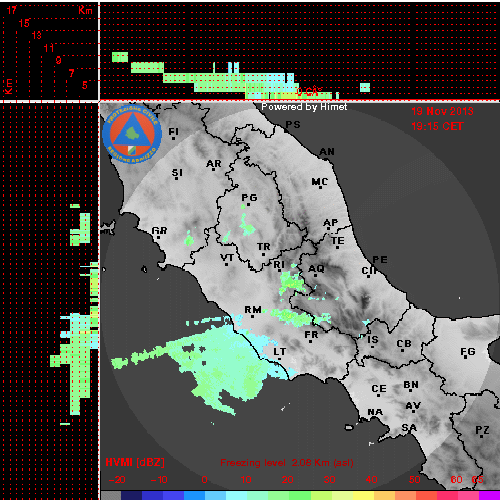The height and width of the screenshot is (500, 500).
Task: Click the FI city label on the map
Action: point(174,132)
